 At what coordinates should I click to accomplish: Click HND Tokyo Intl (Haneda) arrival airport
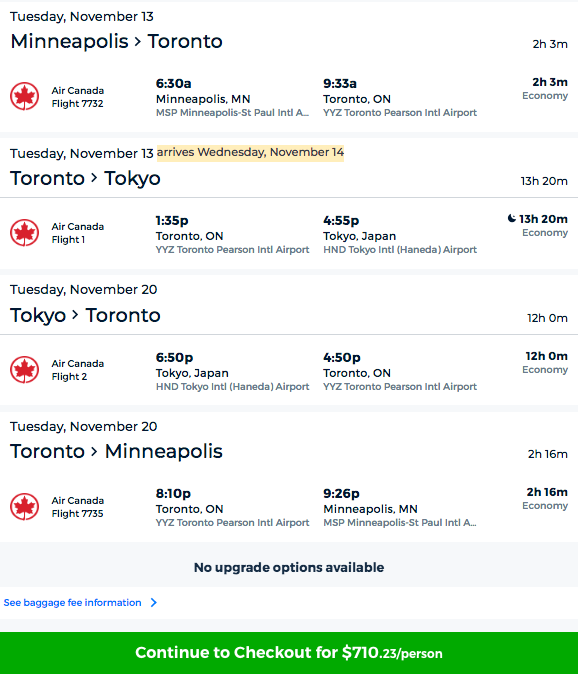pyautogui.click(x=400, y=250)
